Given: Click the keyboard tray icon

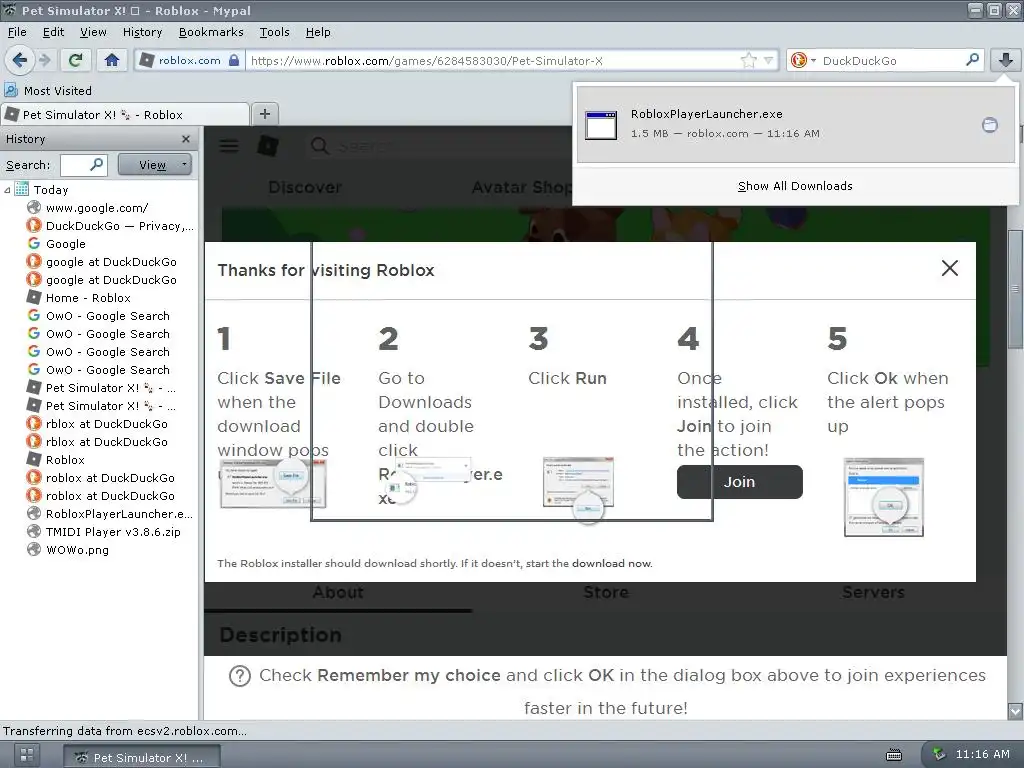Looking at the screenshot, I should pyautogui.click(x=893, y=755).
